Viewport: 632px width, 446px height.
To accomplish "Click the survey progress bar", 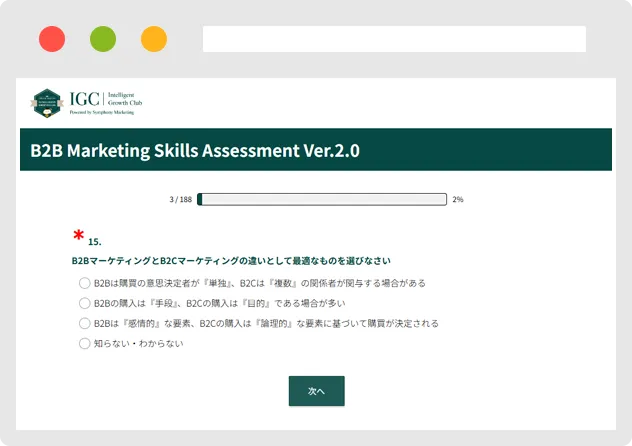I will pos(322,199).
